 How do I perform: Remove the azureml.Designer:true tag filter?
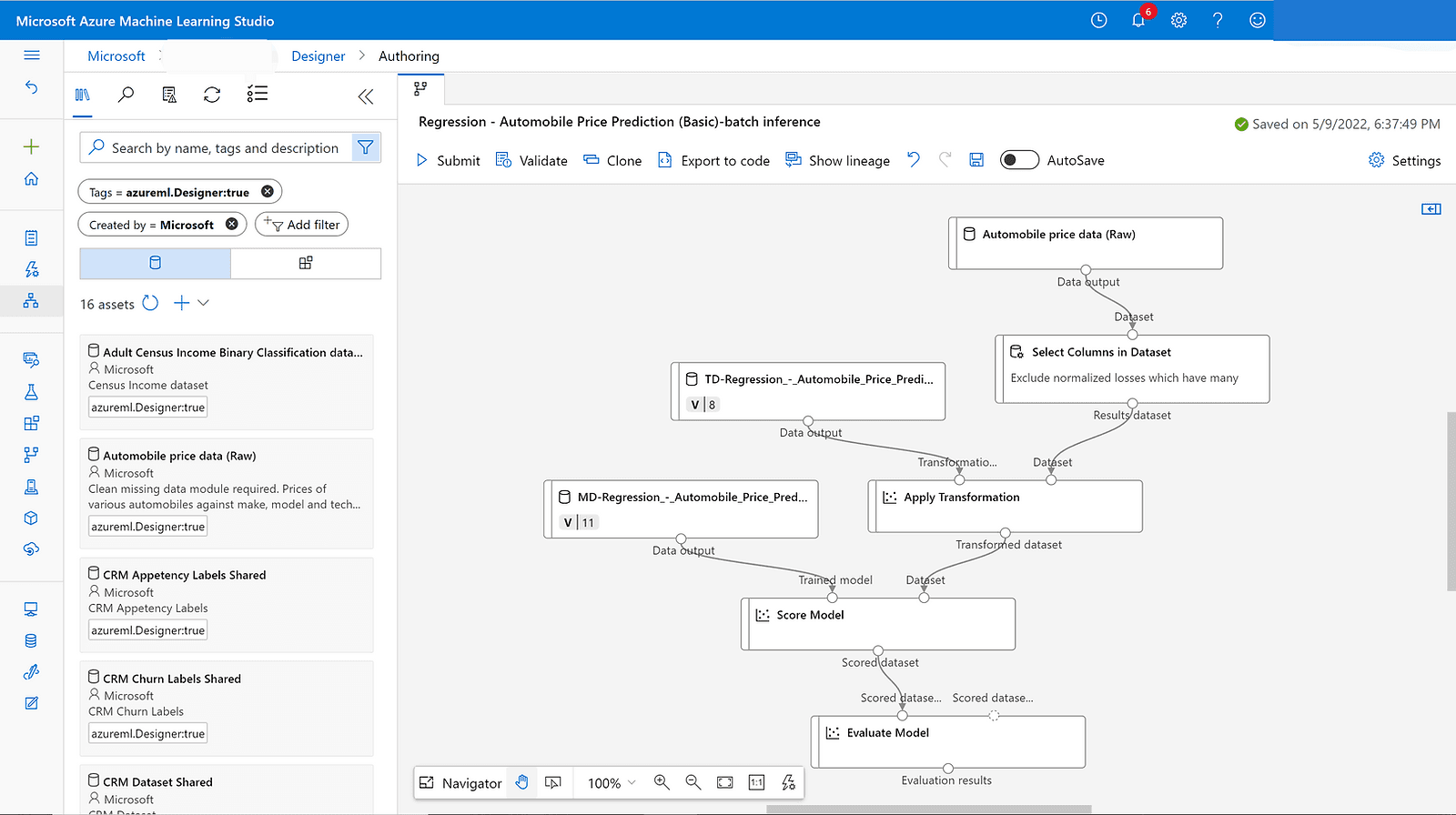[268, 191]
